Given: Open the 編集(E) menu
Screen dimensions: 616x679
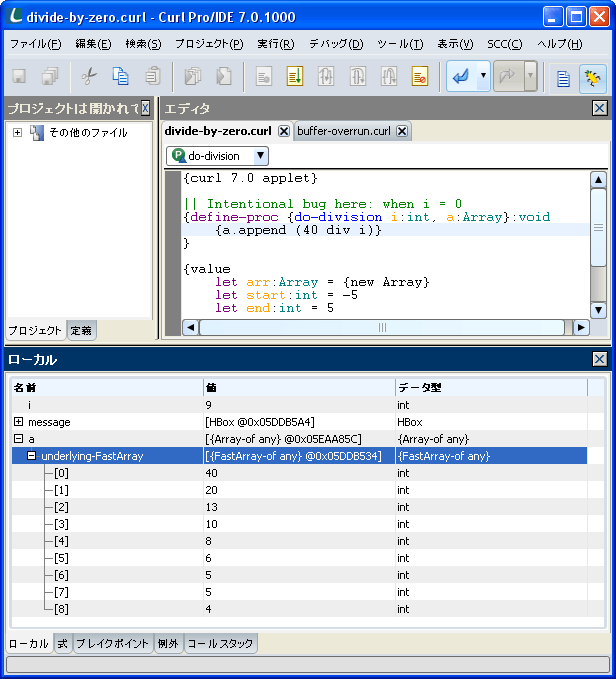Looking at the screenshot, I should 93,44.
